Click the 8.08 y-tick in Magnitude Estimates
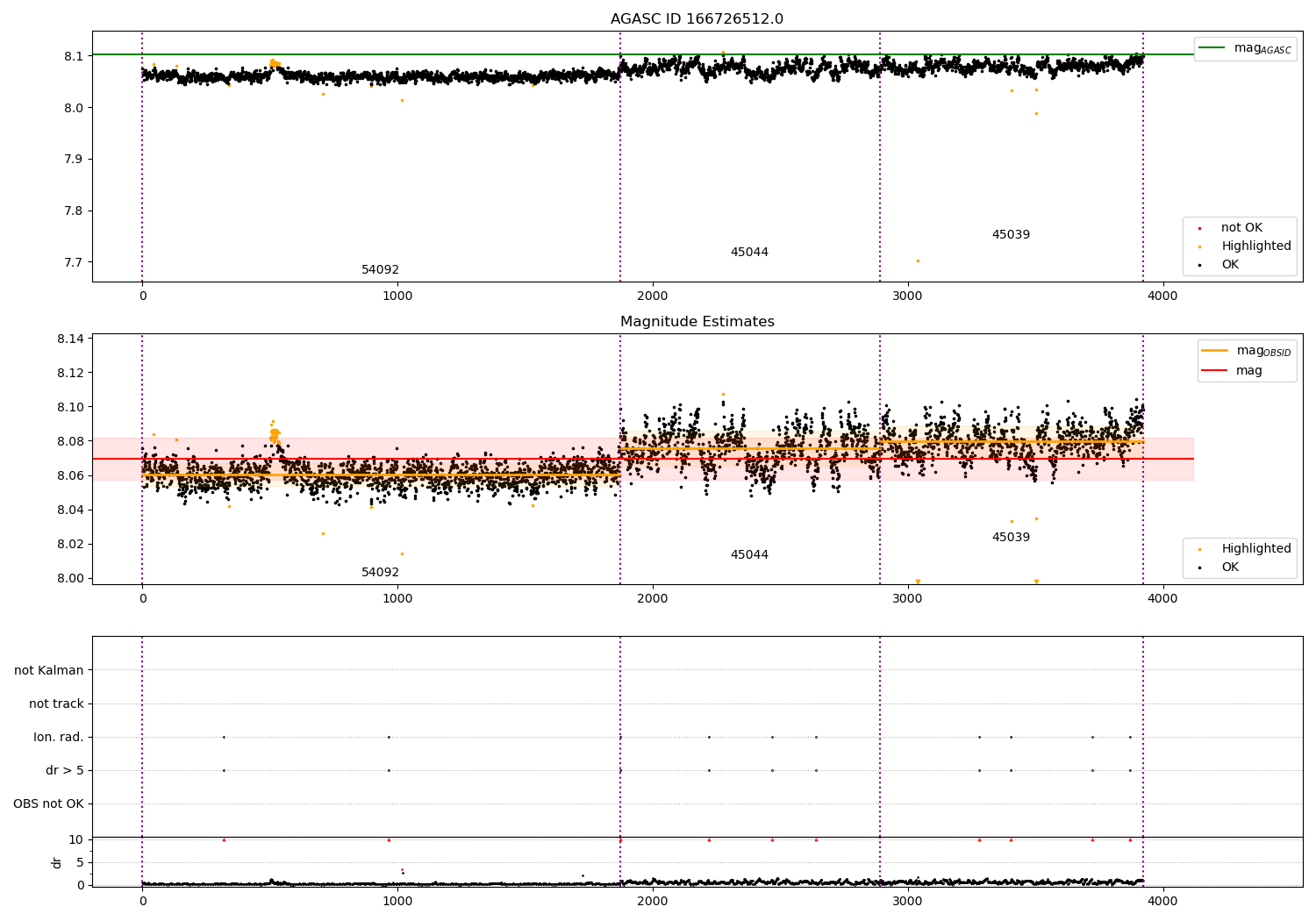 tap(70, 442)
